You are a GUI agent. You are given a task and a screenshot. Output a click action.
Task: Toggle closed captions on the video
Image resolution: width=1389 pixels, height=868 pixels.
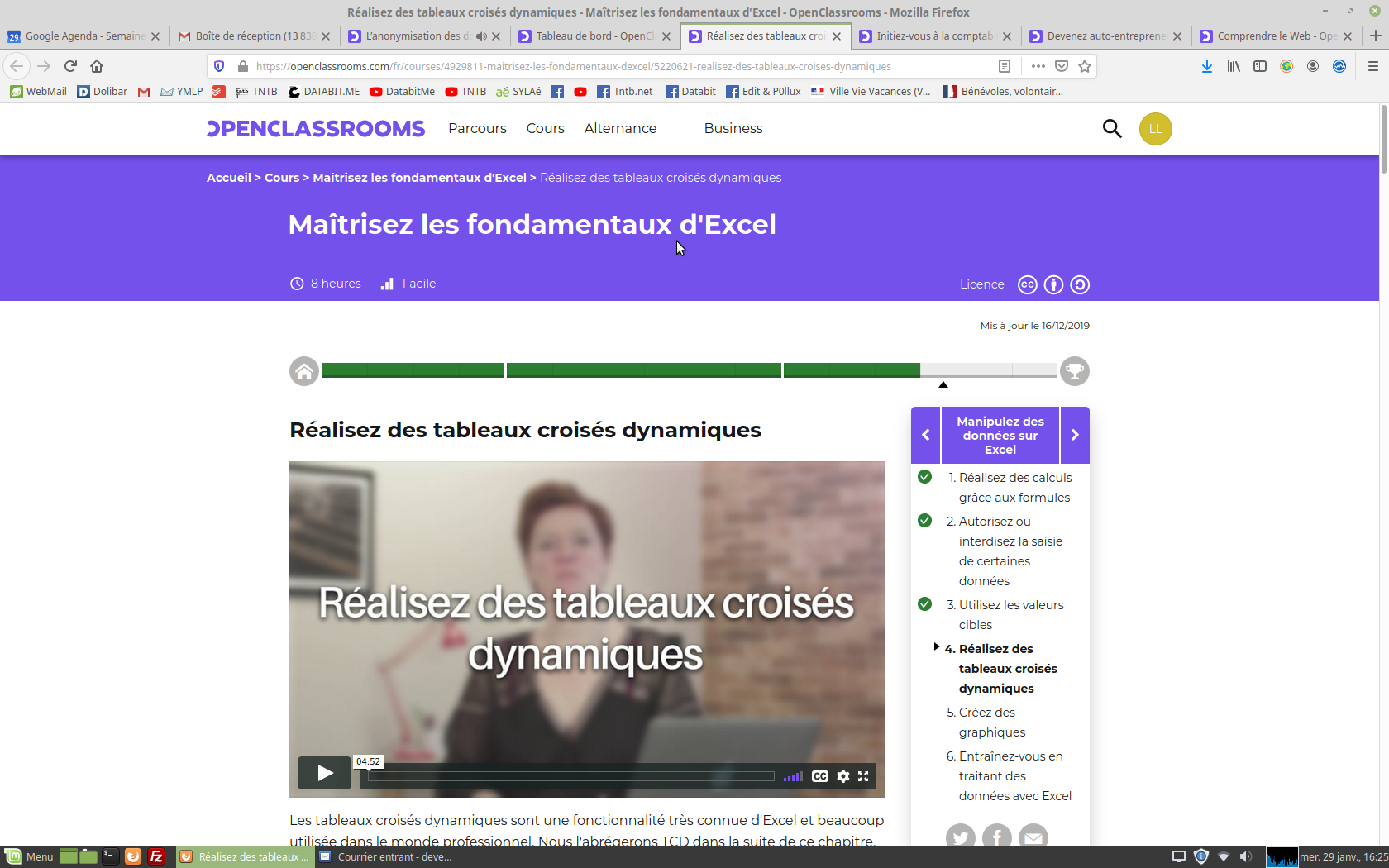coord(820,776)
